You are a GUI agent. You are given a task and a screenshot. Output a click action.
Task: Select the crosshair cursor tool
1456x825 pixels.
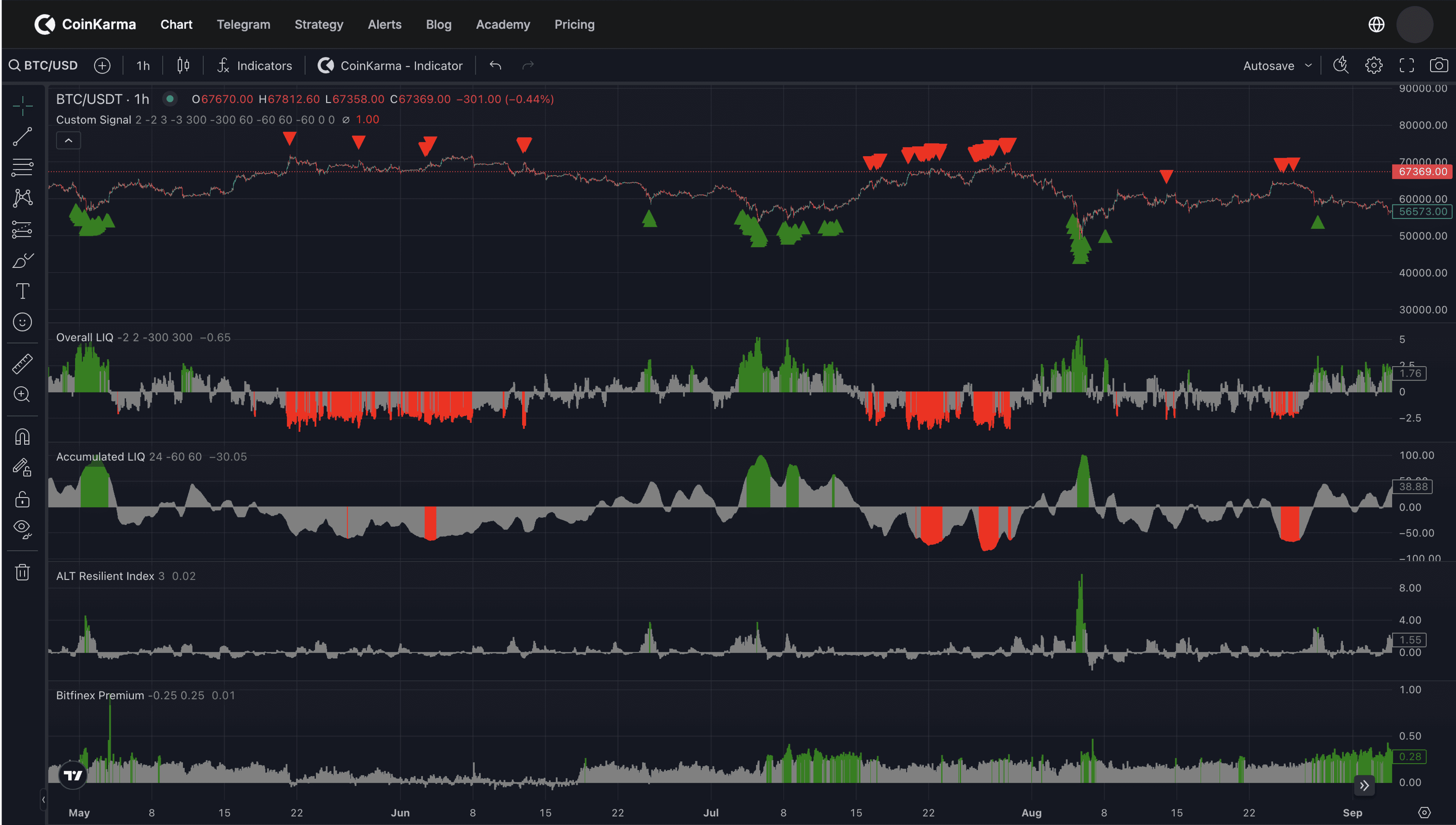click(x=23, y=105)
